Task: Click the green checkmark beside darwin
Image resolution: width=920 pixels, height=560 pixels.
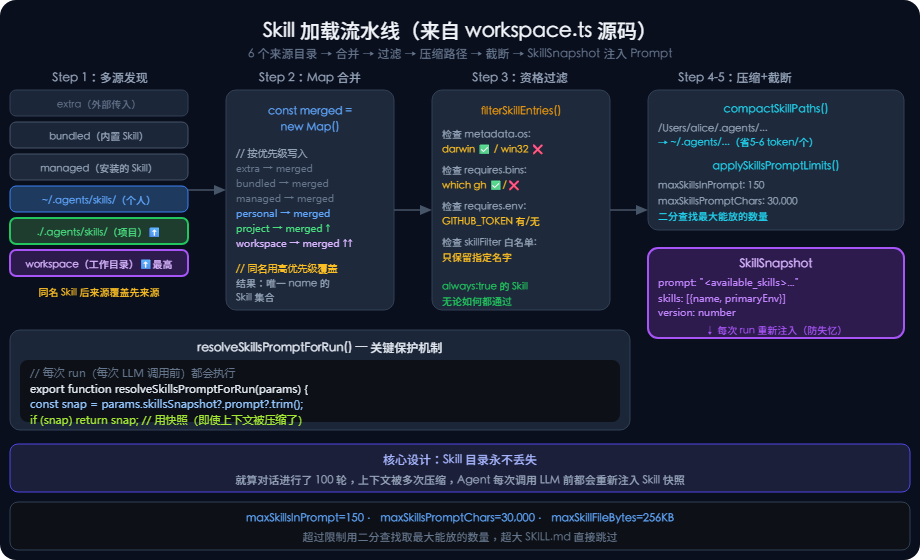Action: 484,149
